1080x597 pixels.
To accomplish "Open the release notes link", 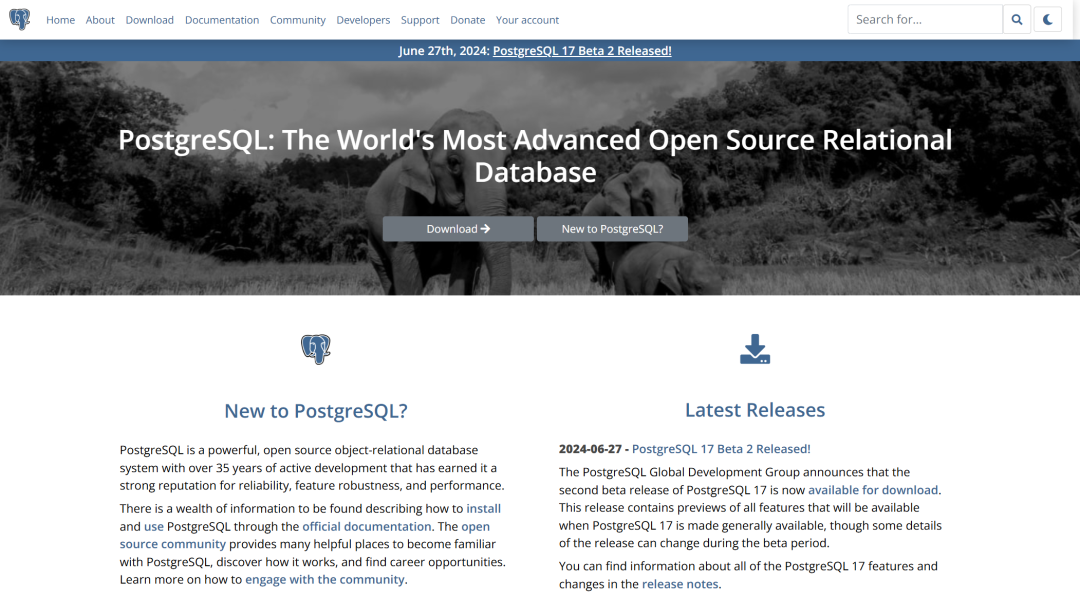I will [680, 584].
